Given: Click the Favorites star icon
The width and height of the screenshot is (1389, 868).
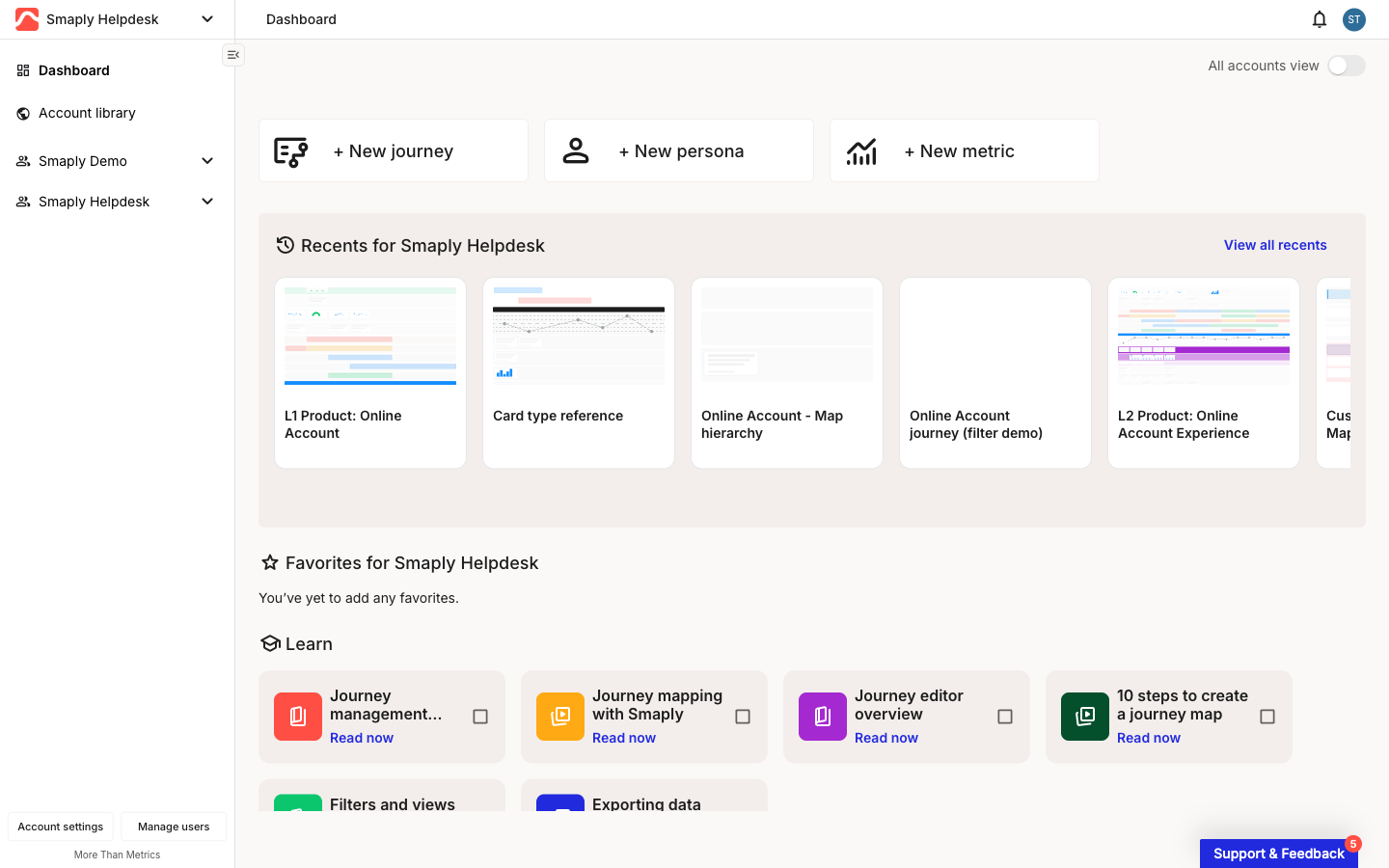Looking at the screenshot, I should click(x=270, y=562).
